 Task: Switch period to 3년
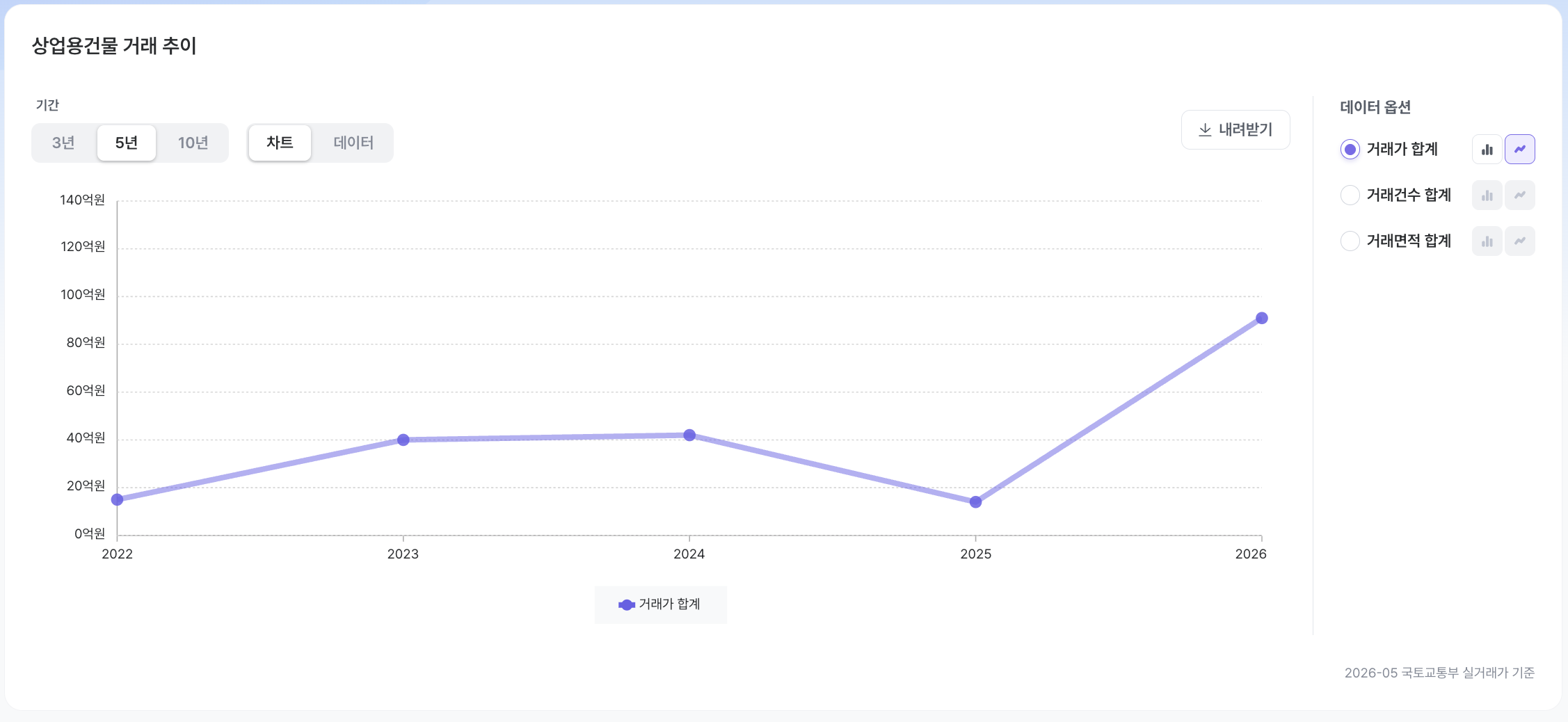coord(63,143)
